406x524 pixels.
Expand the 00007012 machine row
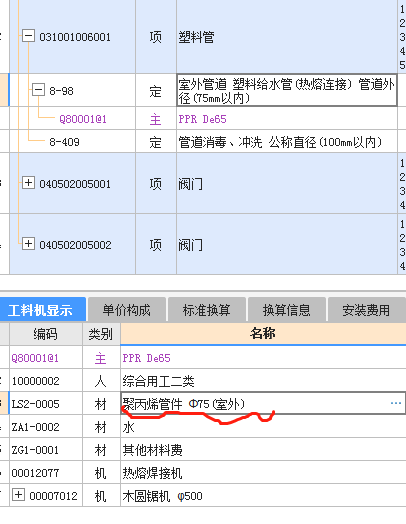(x=18, y=495)
